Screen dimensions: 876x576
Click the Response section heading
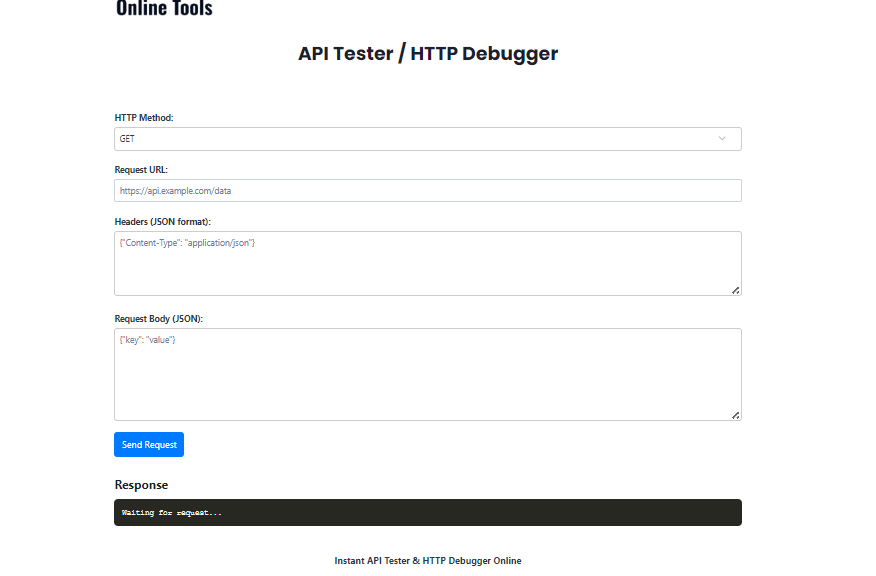(141, 485)
